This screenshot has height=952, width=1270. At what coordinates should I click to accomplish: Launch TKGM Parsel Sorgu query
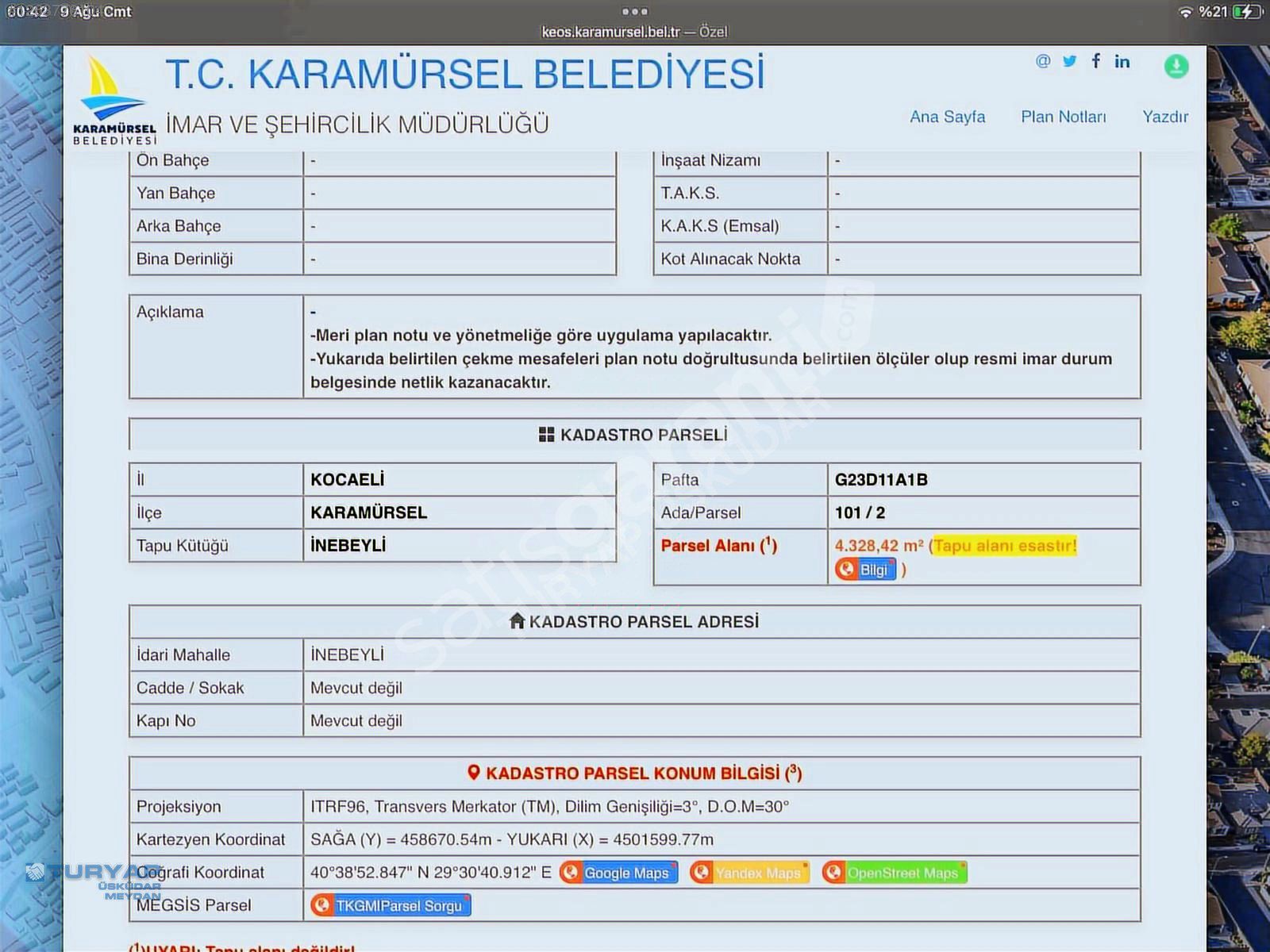(391, 905)
